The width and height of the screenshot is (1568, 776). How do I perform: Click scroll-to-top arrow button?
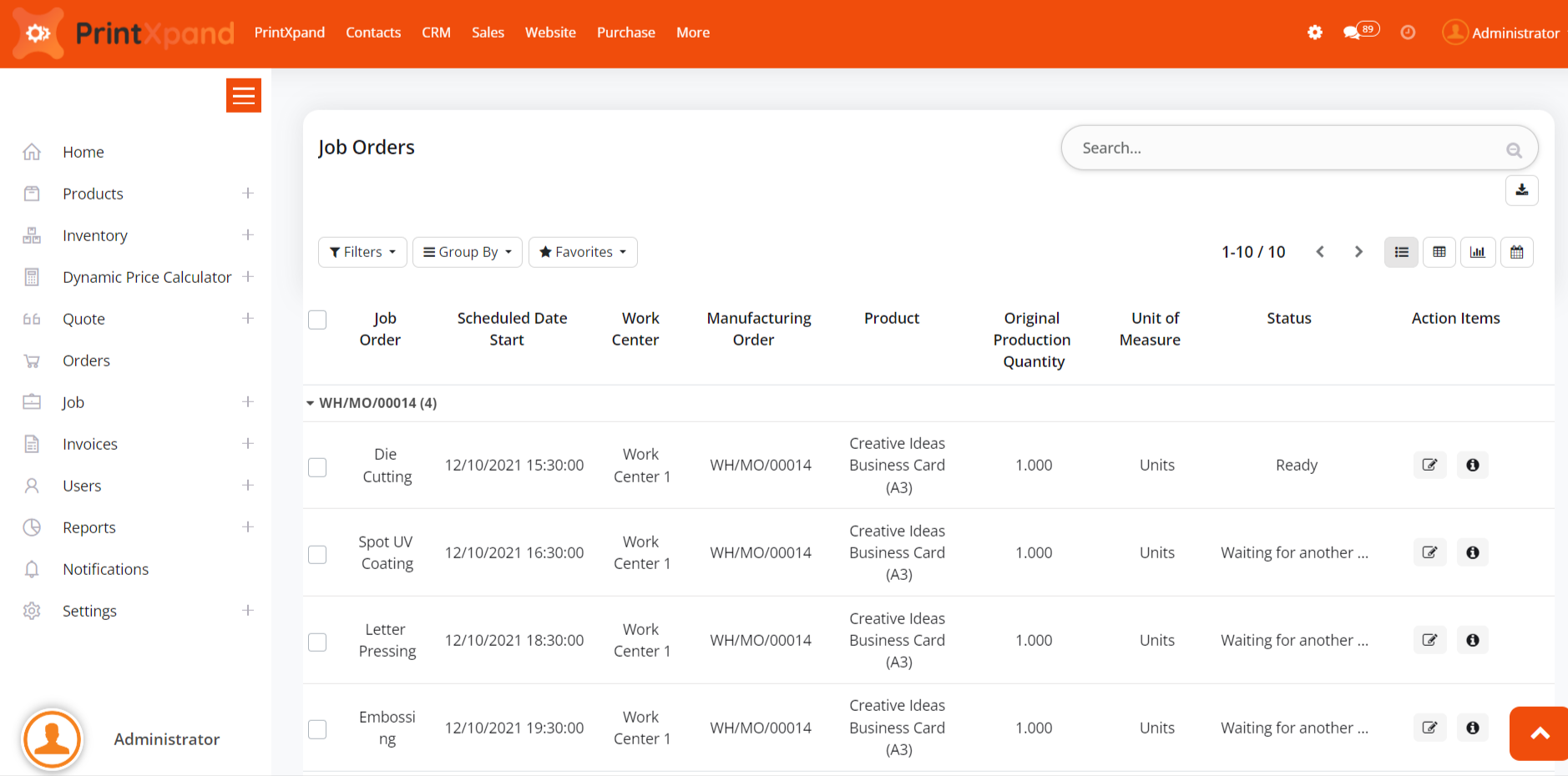1539,733
